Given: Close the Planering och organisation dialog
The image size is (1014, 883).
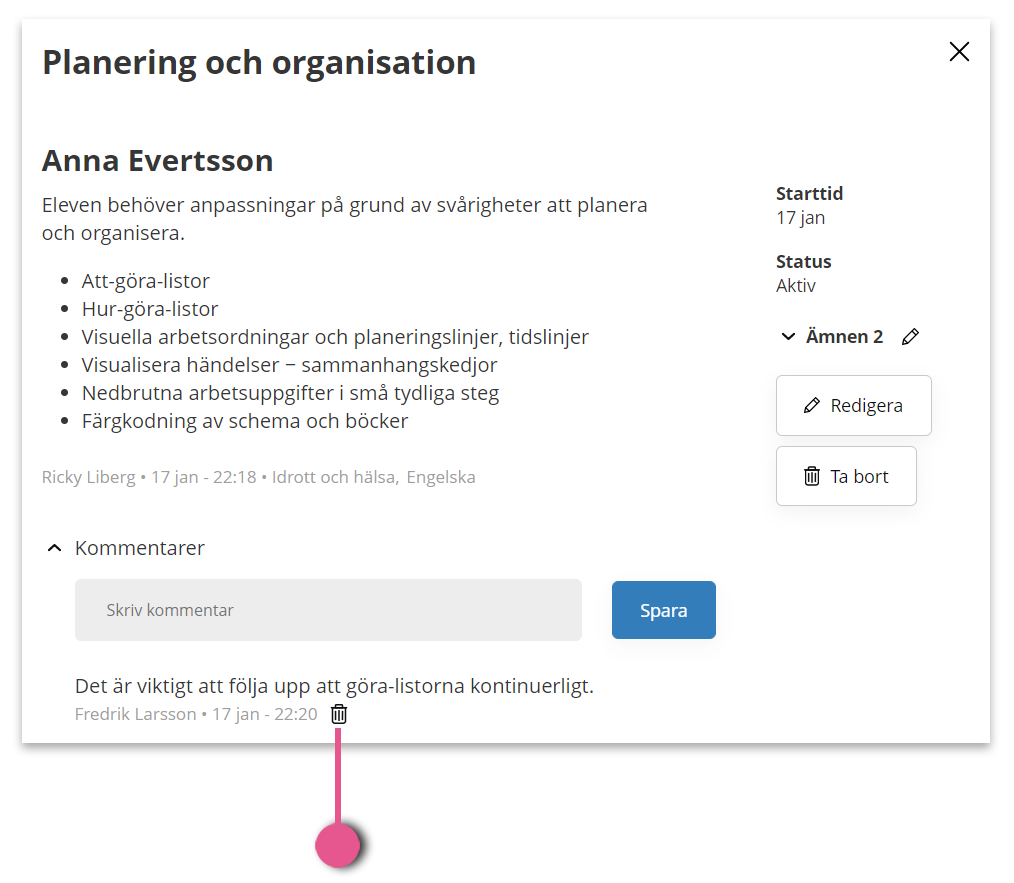Looking at the screenshot, I should click(959, 52).
